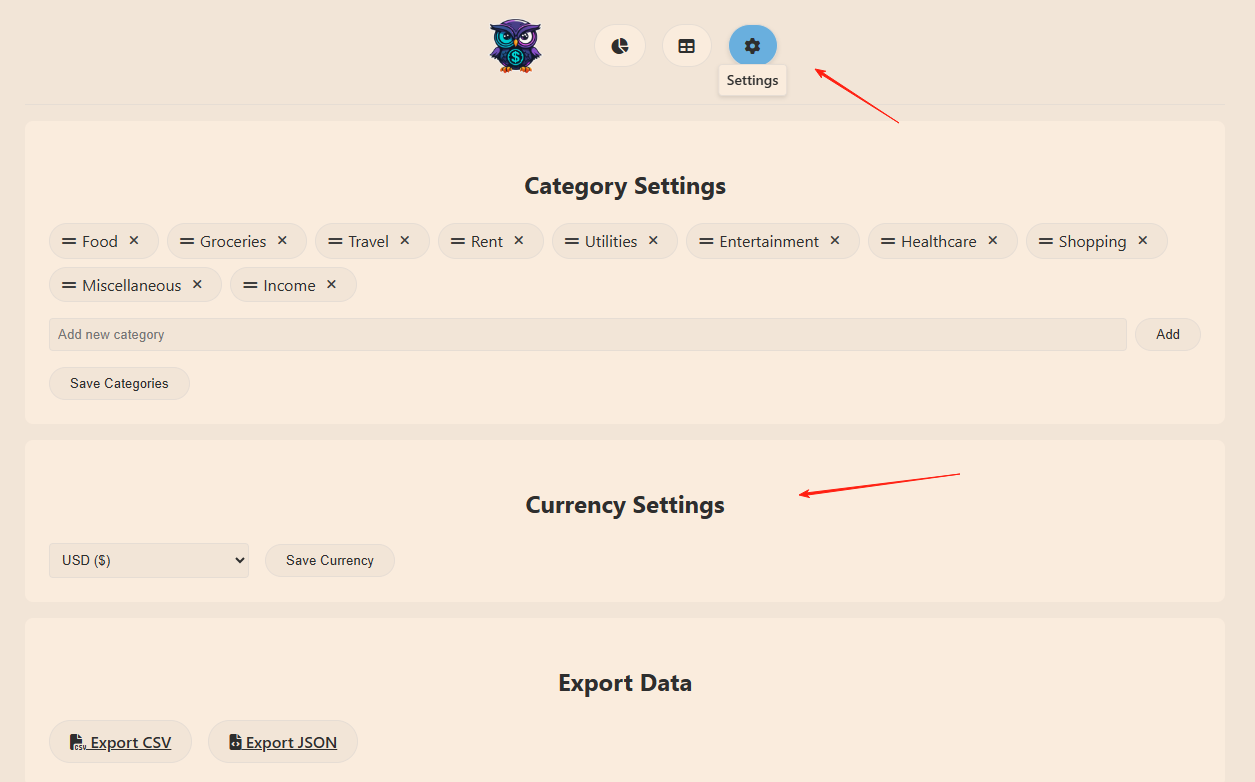Click the Income category label

point(289,286)
